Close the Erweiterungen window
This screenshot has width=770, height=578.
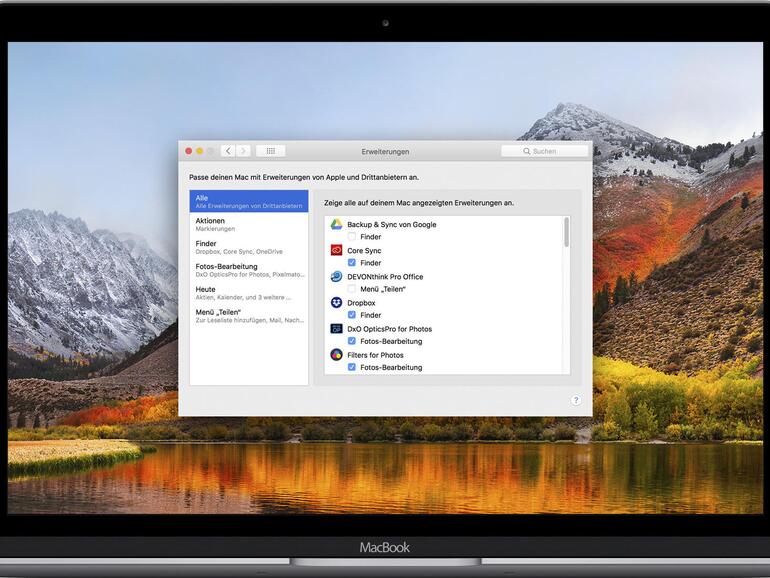point(189,151)
